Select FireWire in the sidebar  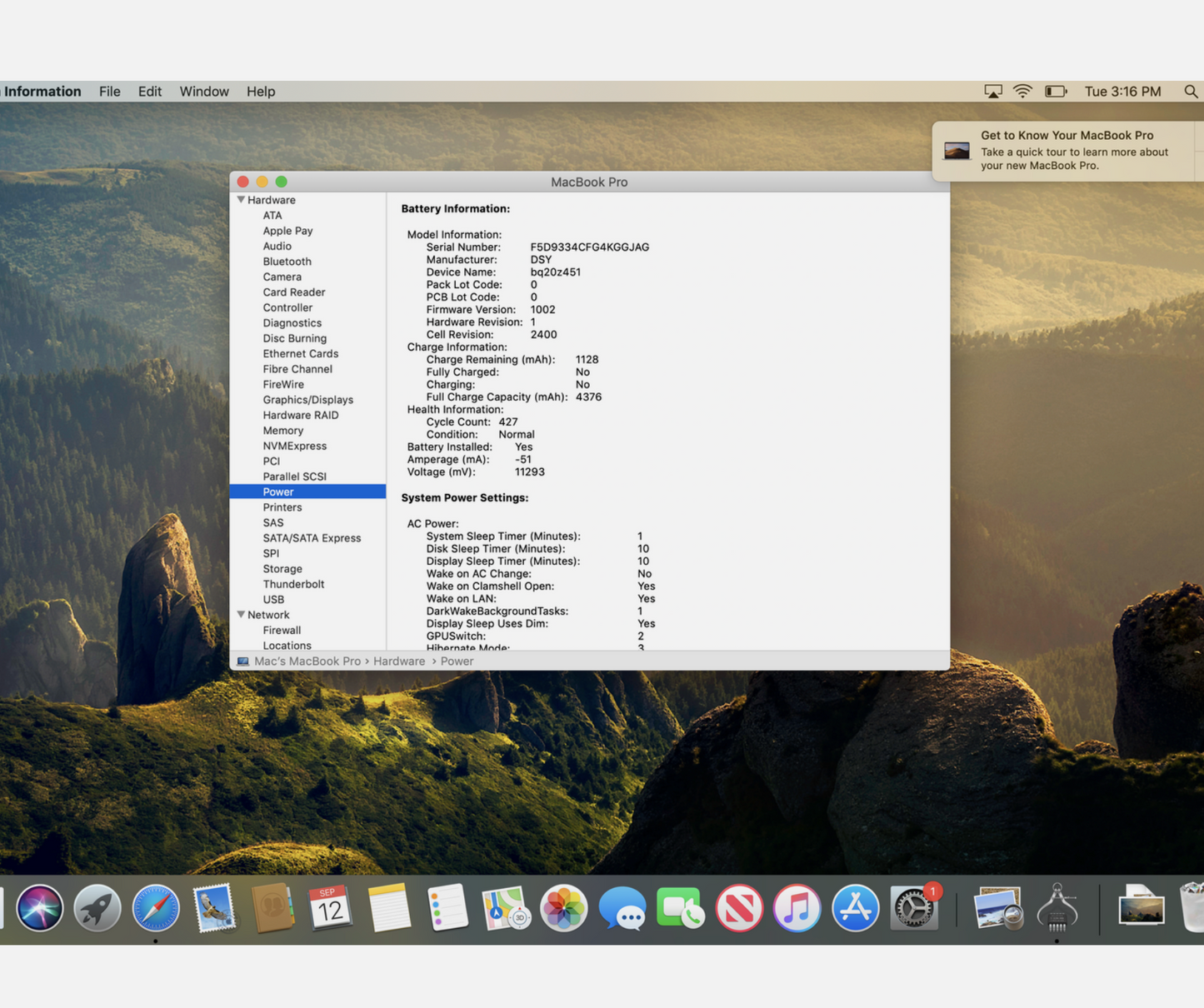(x=283, y=385)
